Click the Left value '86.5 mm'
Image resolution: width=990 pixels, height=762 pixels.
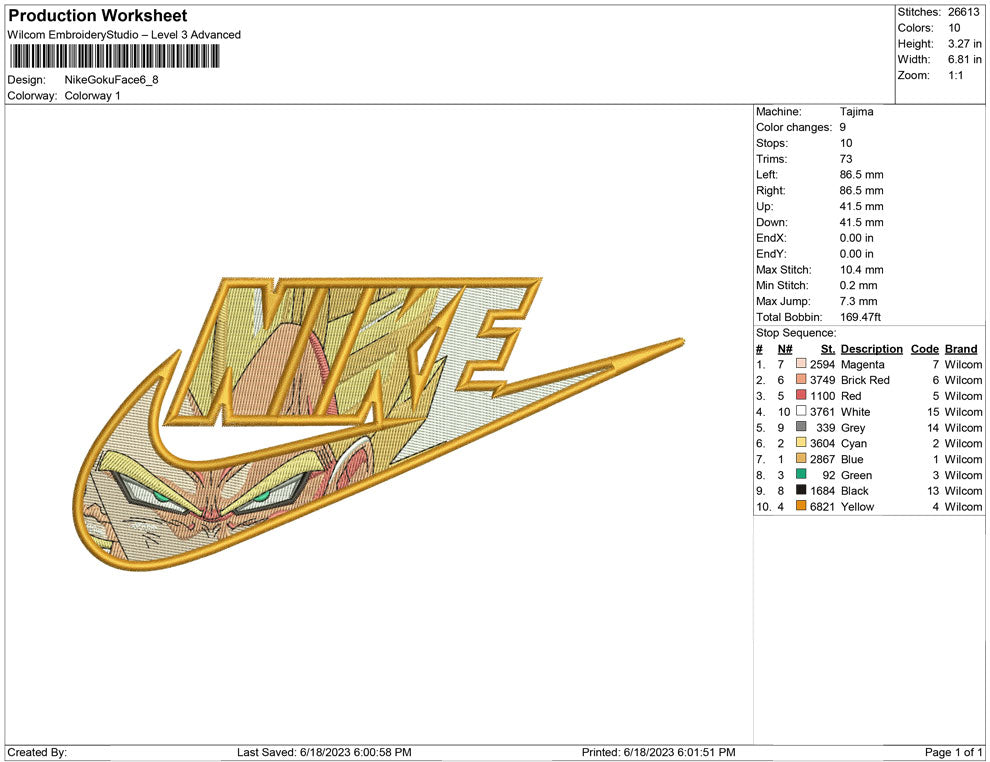point(861,174)
